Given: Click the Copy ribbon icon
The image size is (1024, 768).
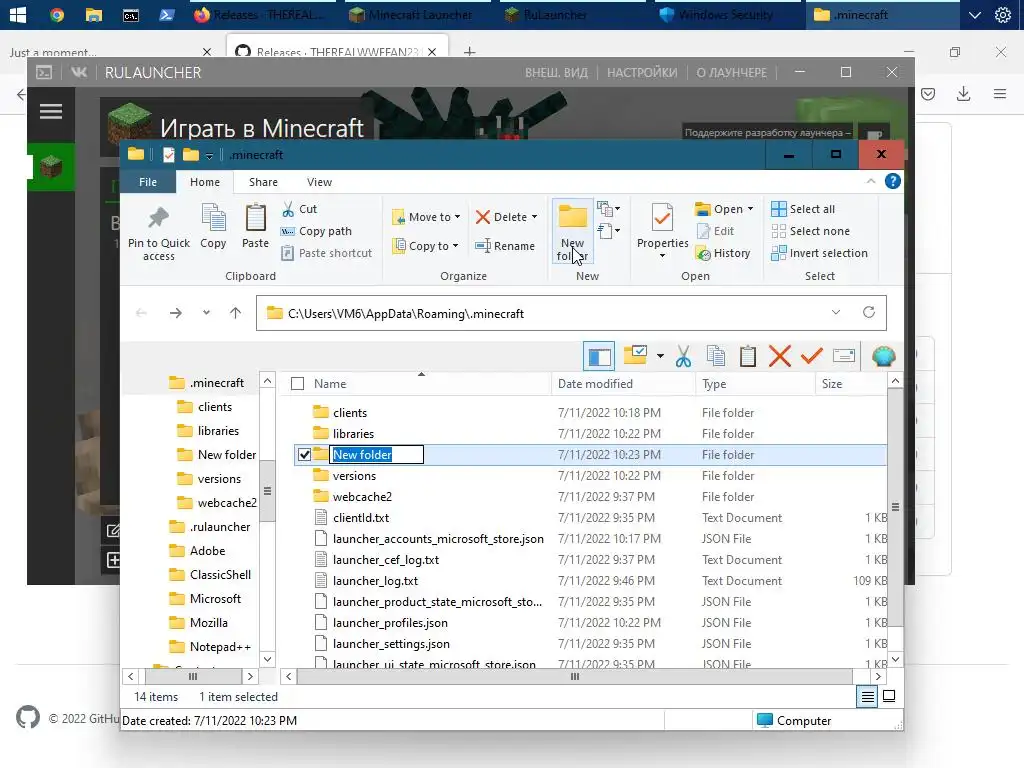Looking at the screenshot, I should [214, 219].
